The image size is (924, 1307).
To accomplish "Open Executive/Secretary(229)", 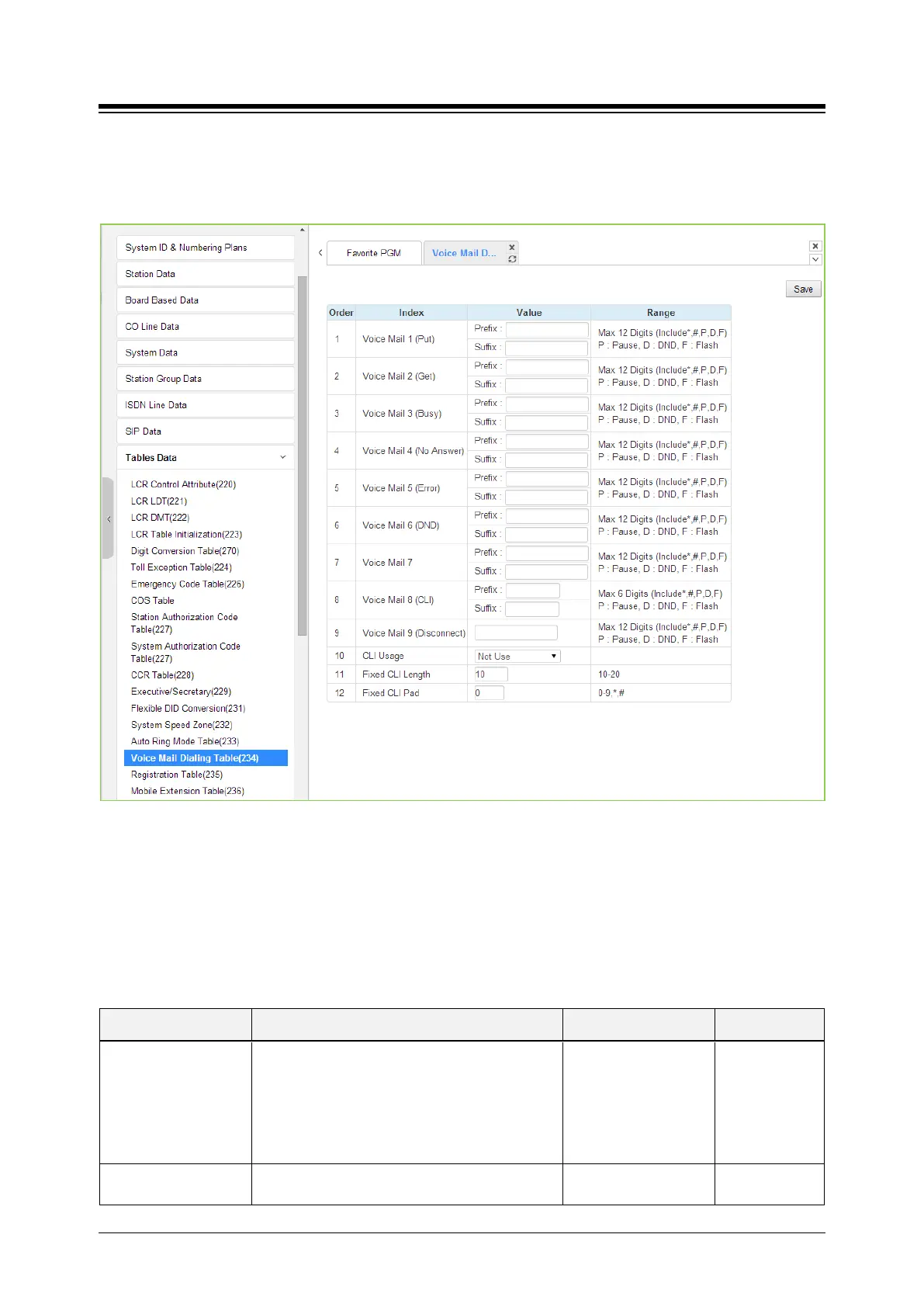I will click(x=181, y=692).
